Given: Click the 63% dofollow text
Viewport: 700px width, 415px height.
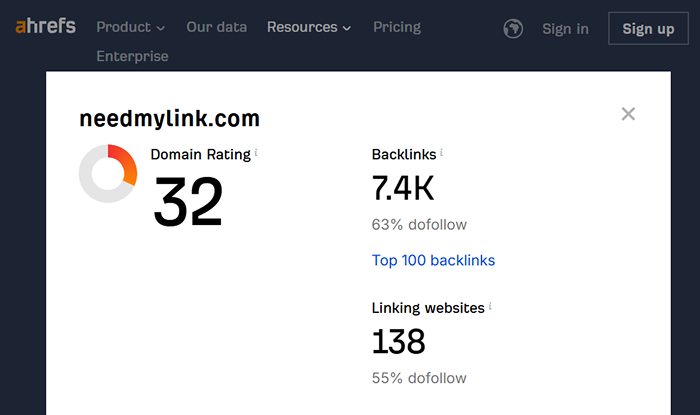Looking at the screenshot, I should pyautogui.click(x=419, y=224).
